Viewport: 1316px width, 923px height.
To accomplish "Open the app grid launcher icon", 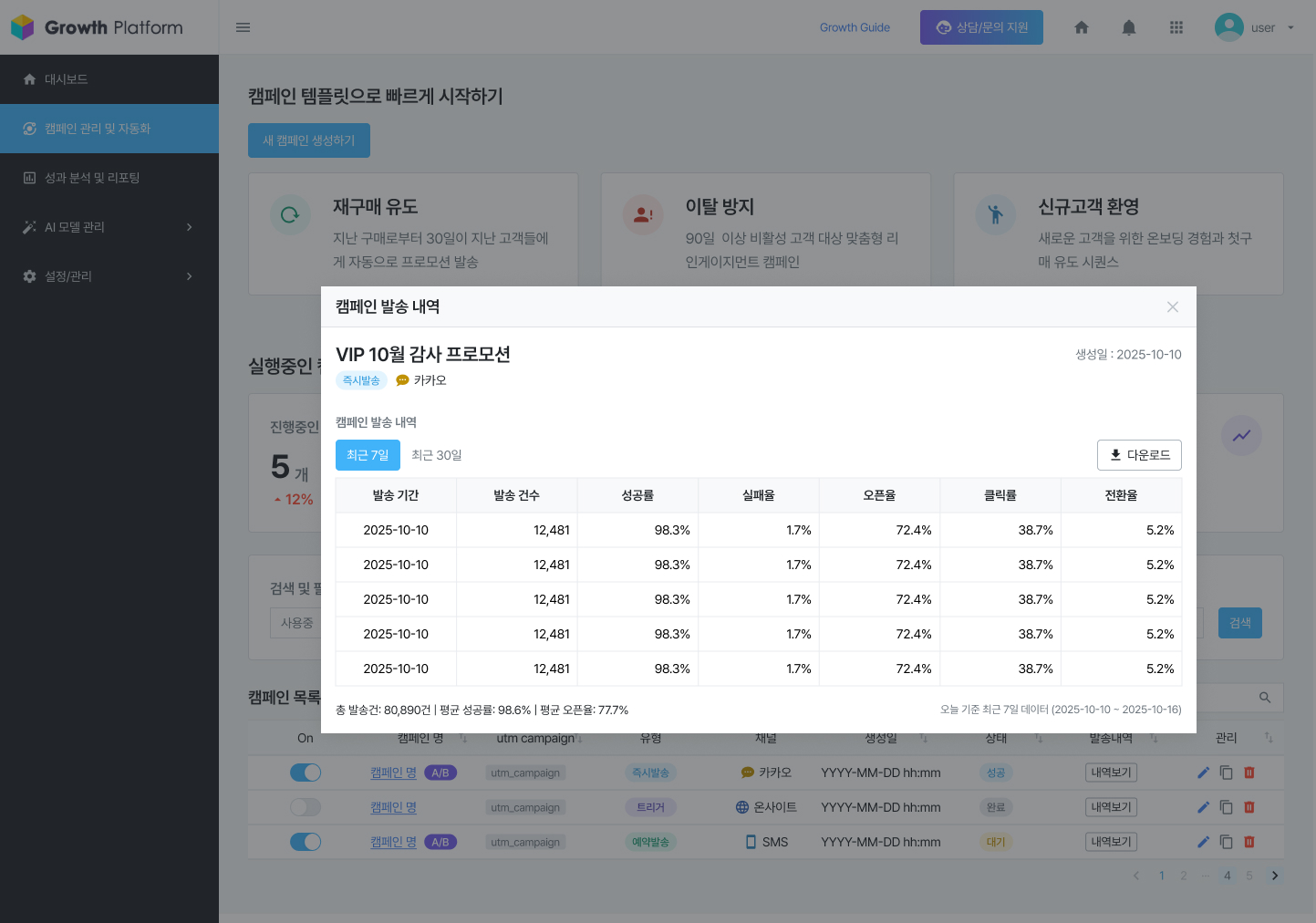I will click(1176, 27).
